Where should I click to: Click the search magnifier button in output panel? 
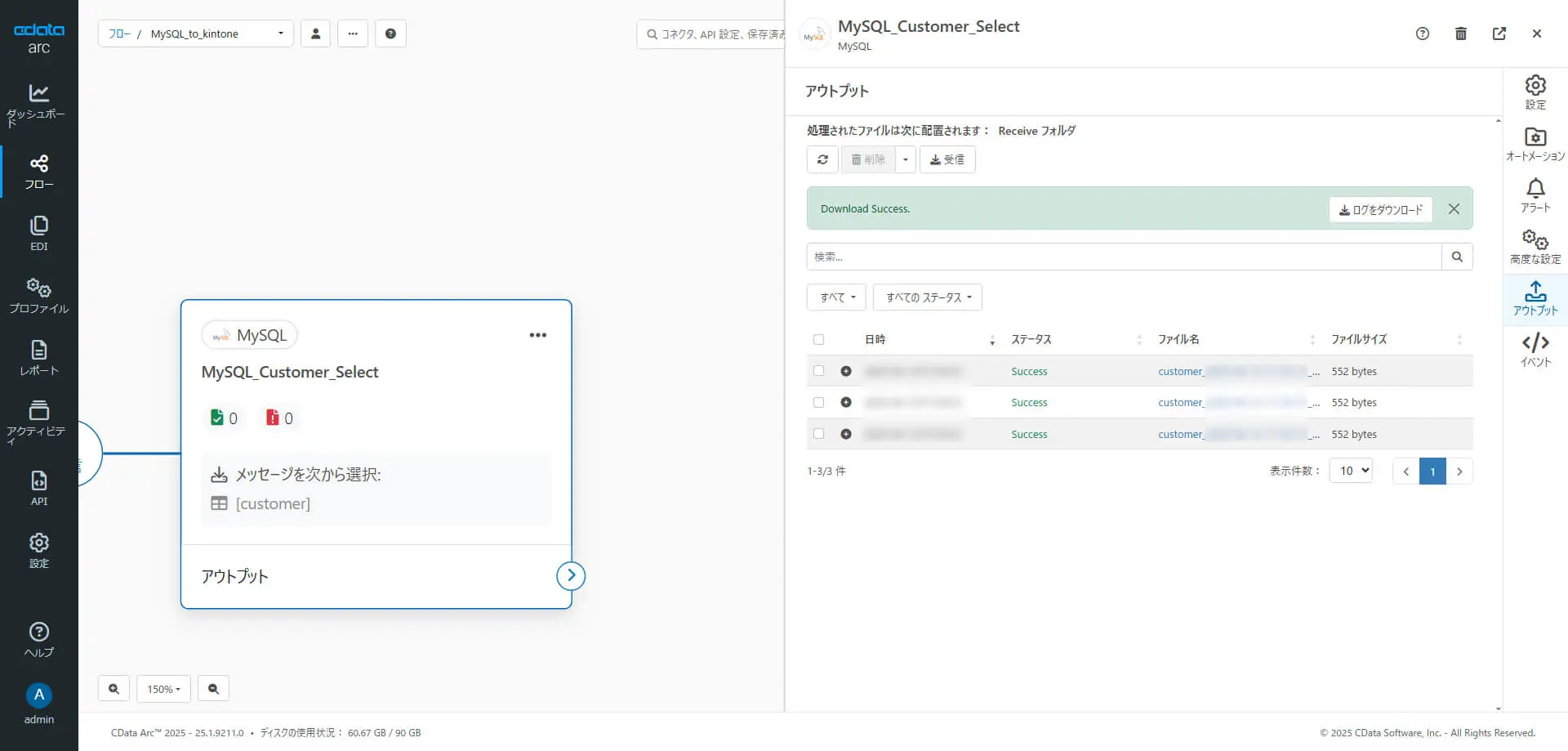(1457, 257)
